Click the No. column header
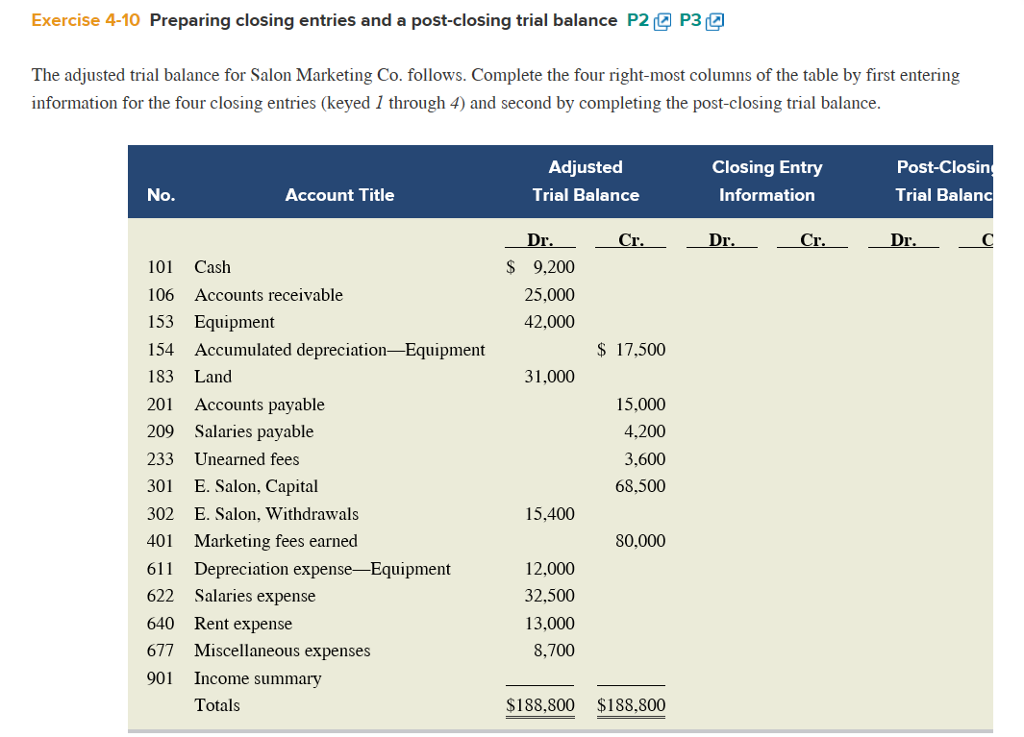The image size is (1024, 737). pyautogui.click(x=160, y=195)
